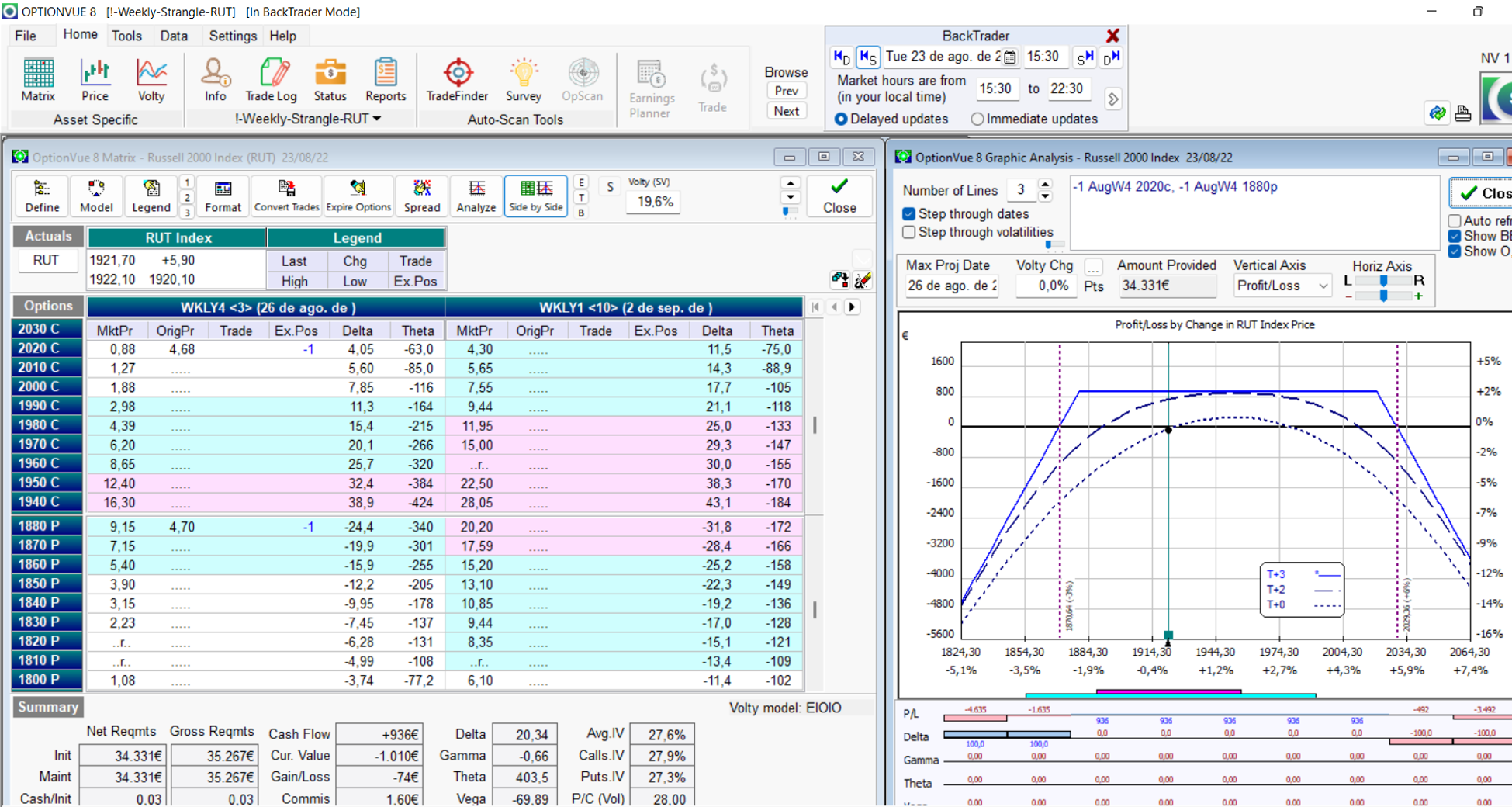Screen dimensions: 1512x807
Task: Enable Step through volatilities checkbox
Action: click(x=909, y=232)
